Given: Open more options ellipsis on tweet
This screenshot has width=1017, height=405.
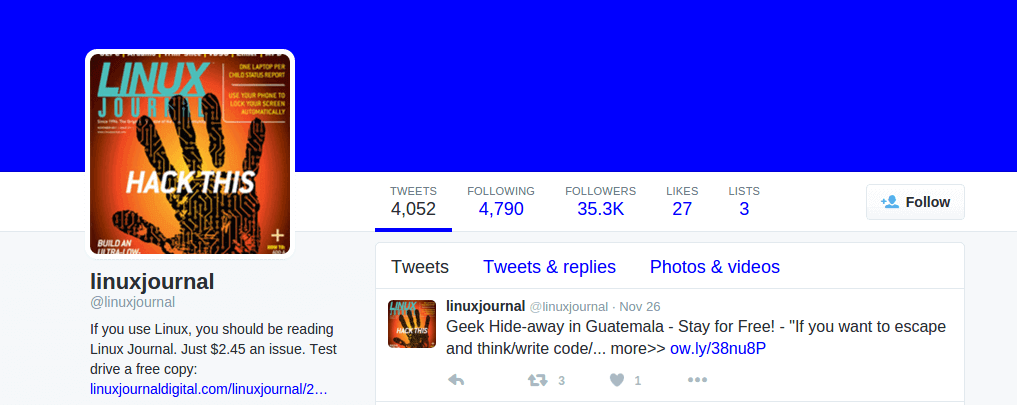Looking at the screenshot, I should (697, 380).
